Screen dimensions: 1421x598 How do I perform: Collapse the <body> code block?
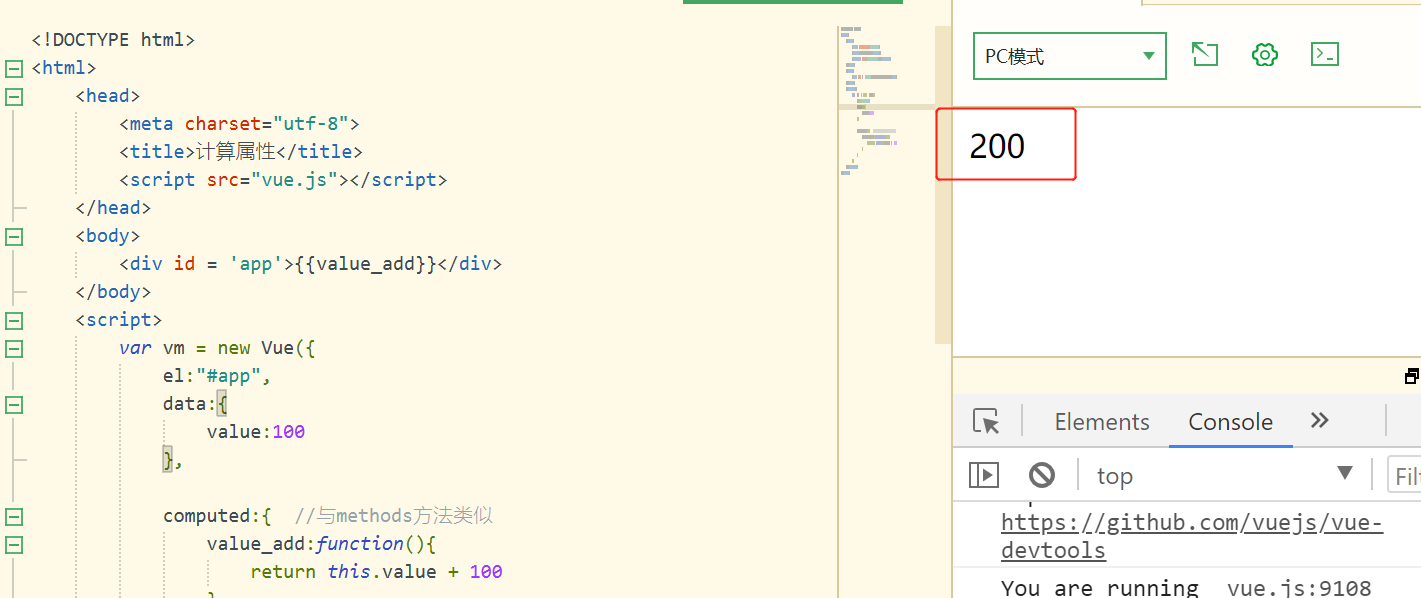(13, 236)
